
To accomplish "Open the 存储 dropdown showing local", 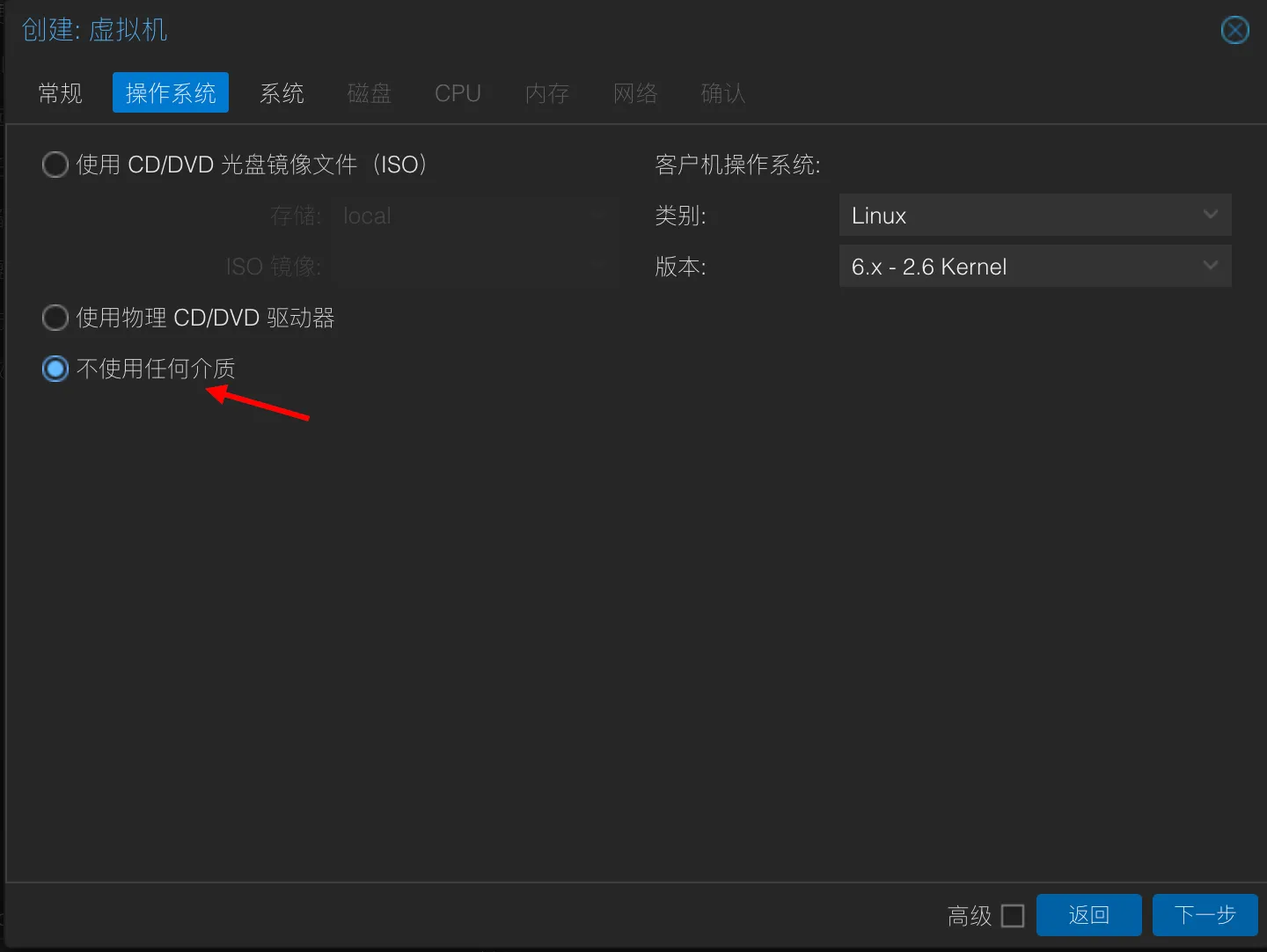I will pos(473,216).
